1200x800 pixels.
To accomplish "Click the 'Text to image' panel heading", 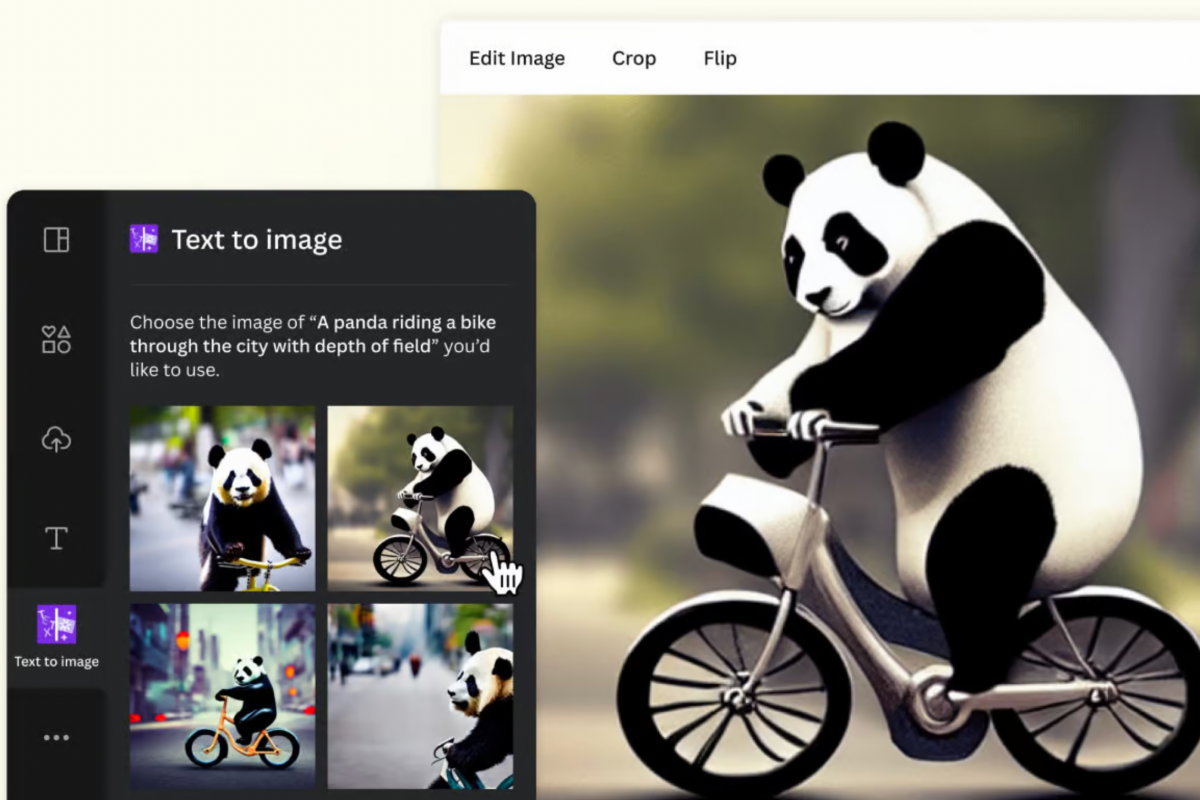I will (257, 240).
